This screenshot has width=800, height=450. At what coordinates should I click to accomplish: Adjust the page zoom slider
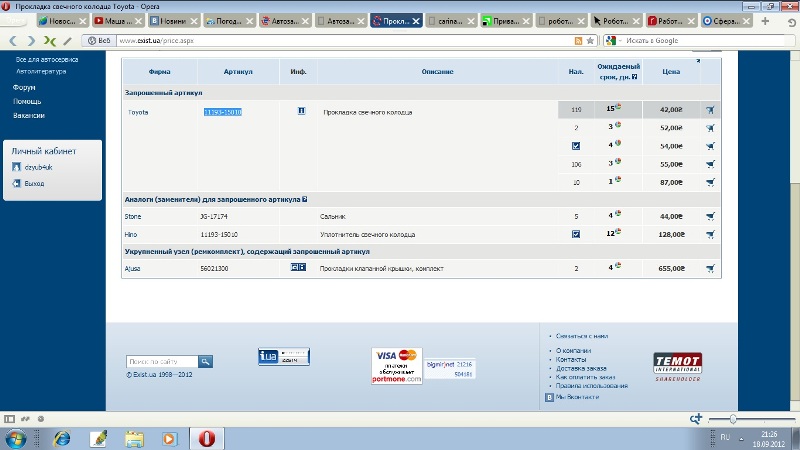(x=734, y=418)
